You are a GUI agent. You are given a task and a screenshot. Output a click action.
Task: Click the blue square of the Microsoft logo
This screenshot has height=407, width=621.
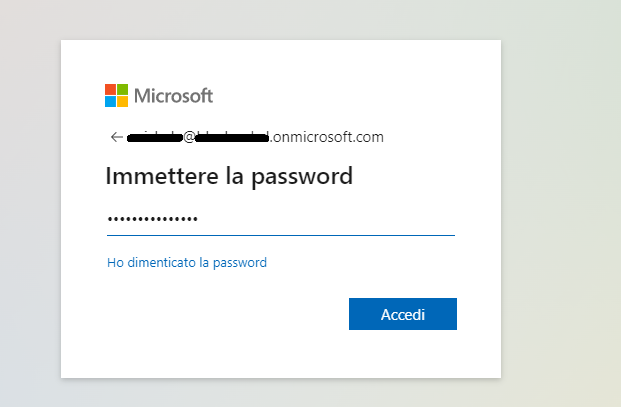tap(110, 101)
